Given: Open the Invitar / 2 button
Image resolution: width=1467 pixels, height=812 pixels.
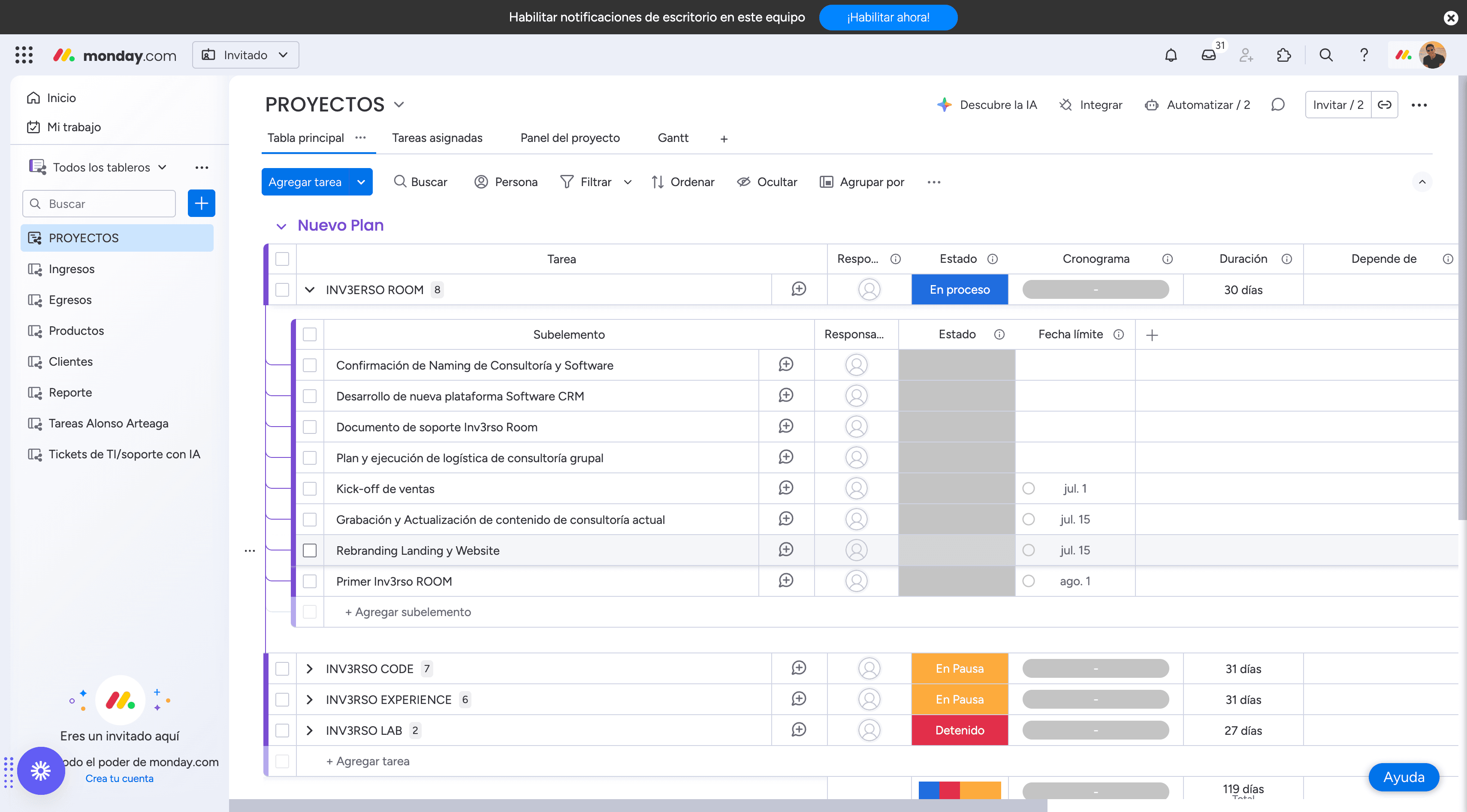Looking at the screenshot, I should [x=1338, y=105].
